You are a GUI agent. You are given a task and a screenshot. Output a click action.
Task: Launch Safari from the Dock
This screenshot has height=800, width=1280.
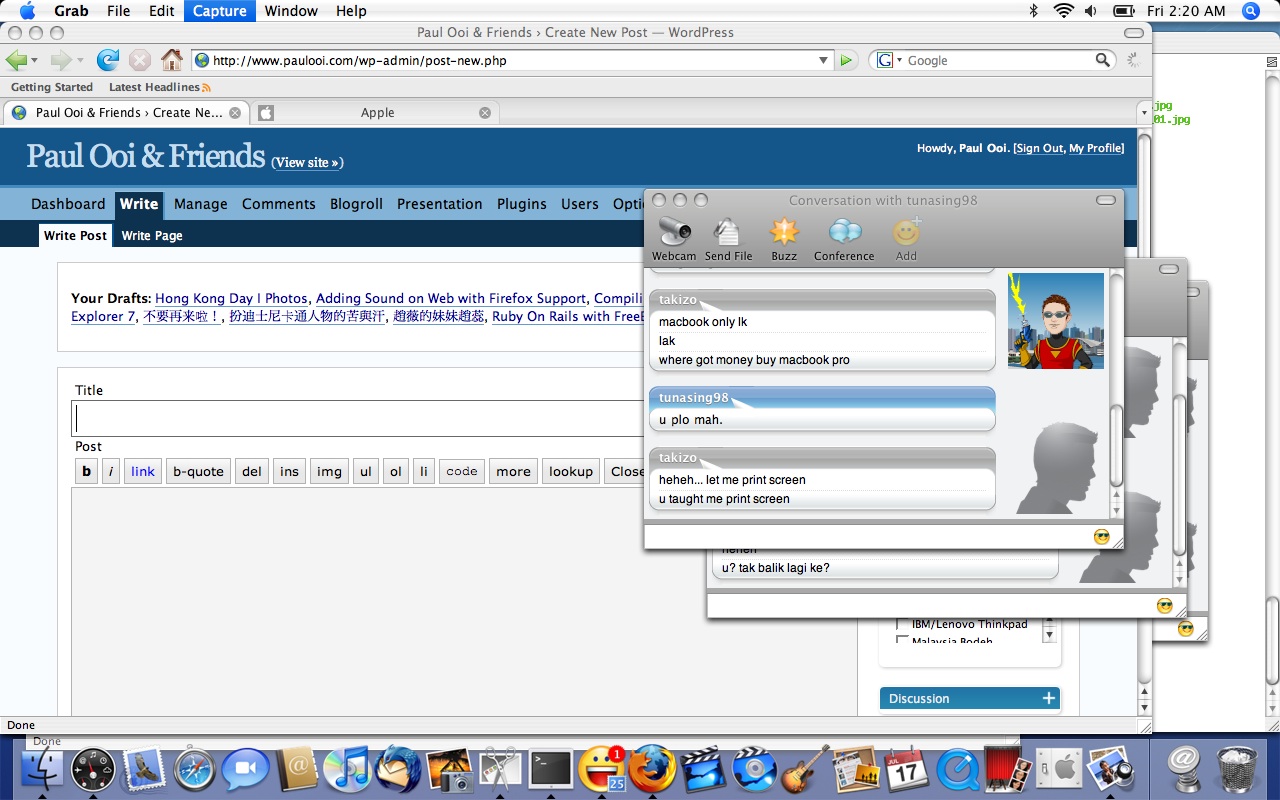tap(195, 770)
